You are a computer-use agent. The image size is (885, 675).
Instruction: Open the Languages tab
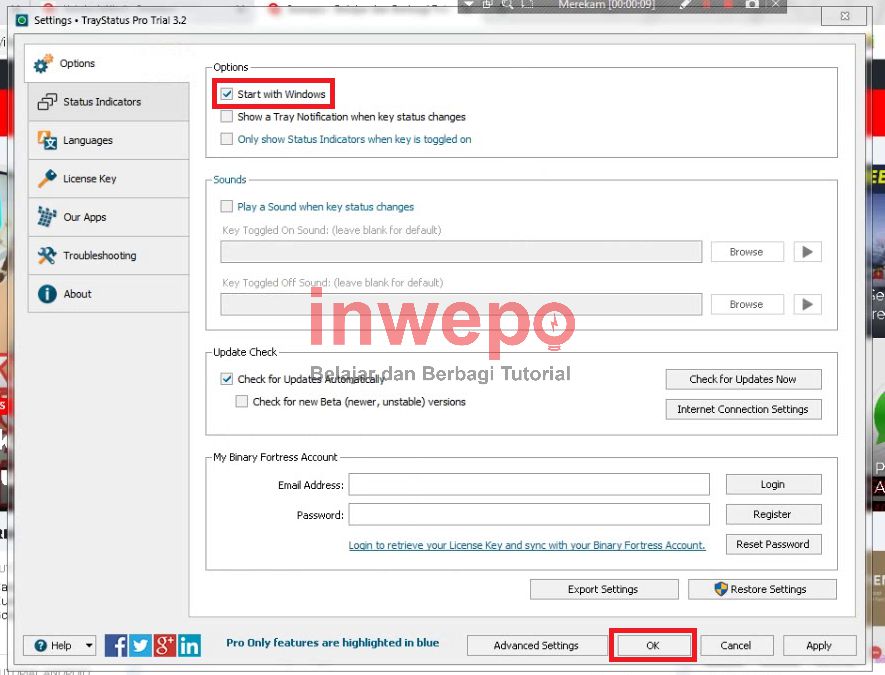pos(108,141)
